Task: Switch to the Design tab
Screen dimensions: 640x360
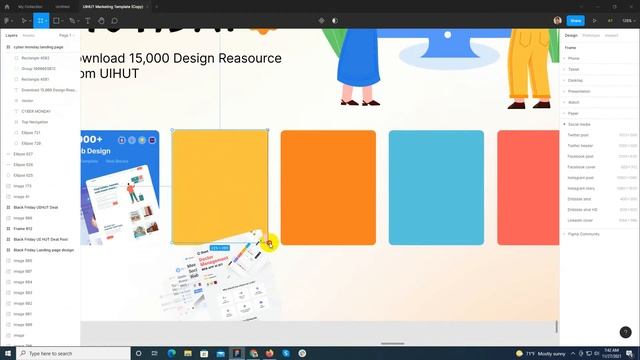Action: (x=571, y=36)
